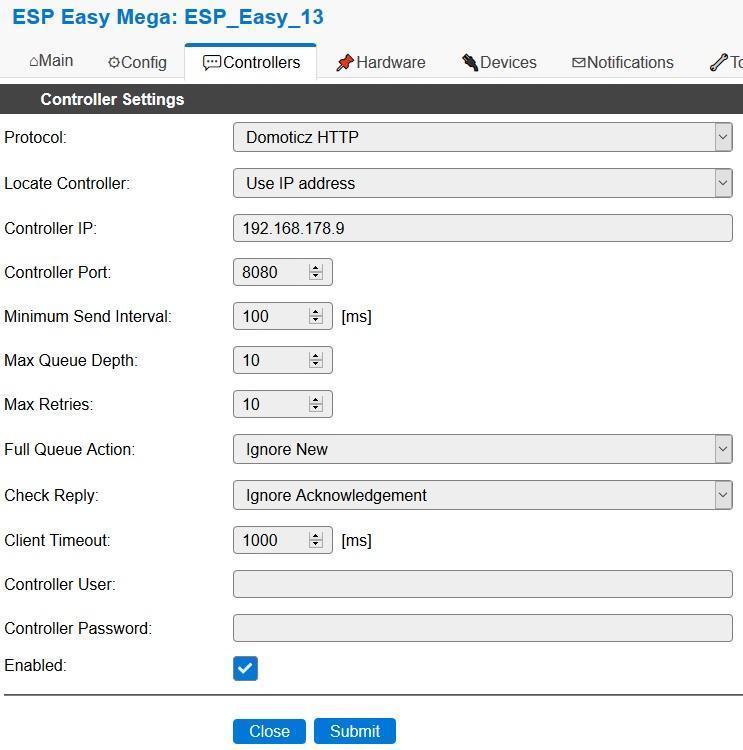This screenshot has height=750, width=743.
Task: Click the Client Timeout: label
Action: pos(57,540)
